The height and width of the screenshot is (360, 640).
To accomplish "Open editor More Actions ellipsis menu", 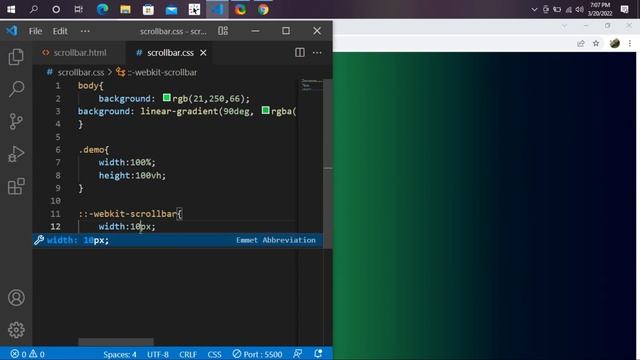I will click(317, 52).
